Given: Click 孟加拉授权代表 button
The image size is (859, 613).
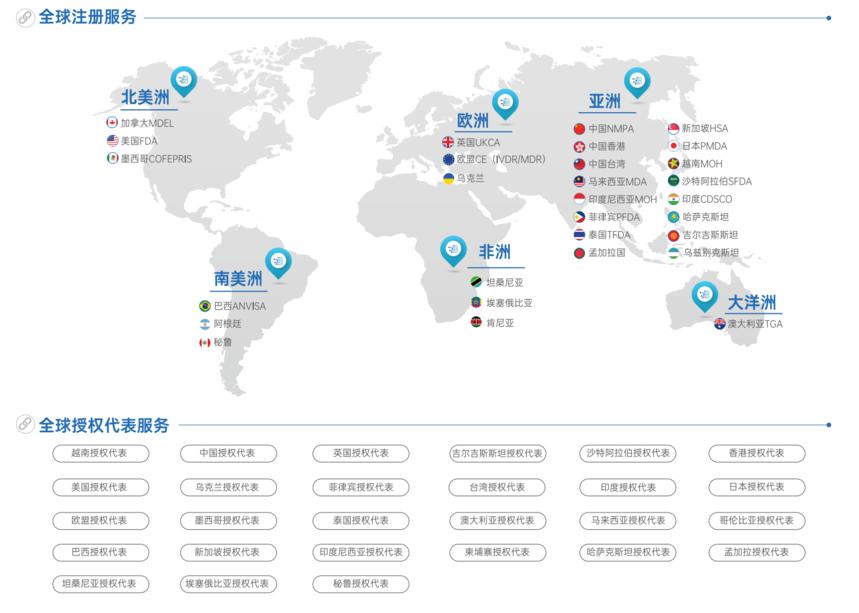Looking at the screenshot, I should [757, 553].
